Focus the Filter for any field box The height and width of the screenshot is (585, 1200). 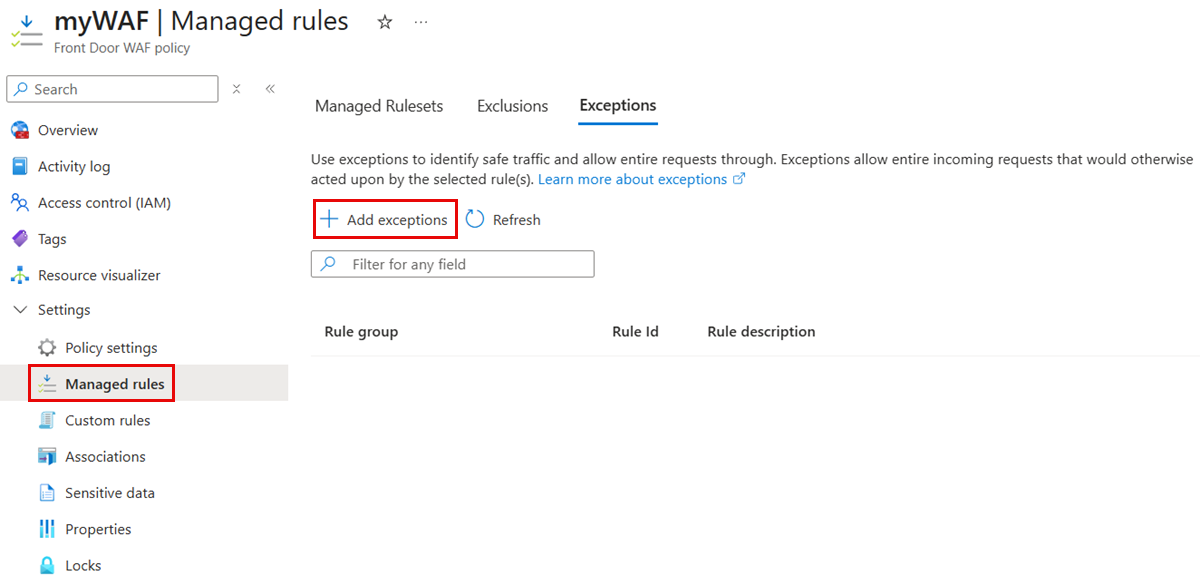click(453, 264)
